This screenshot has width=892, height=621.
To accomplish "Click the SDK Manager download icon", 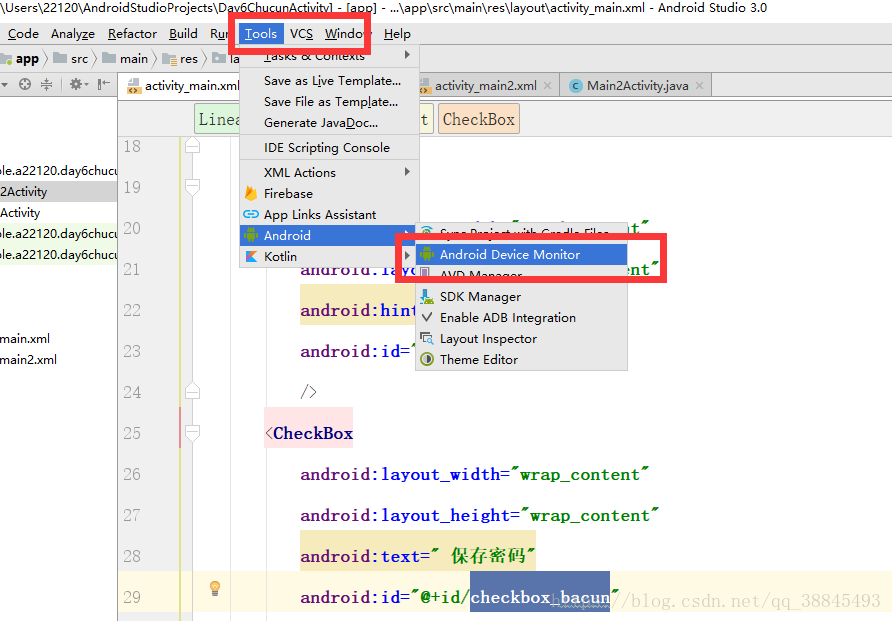I will pos(427,296).
